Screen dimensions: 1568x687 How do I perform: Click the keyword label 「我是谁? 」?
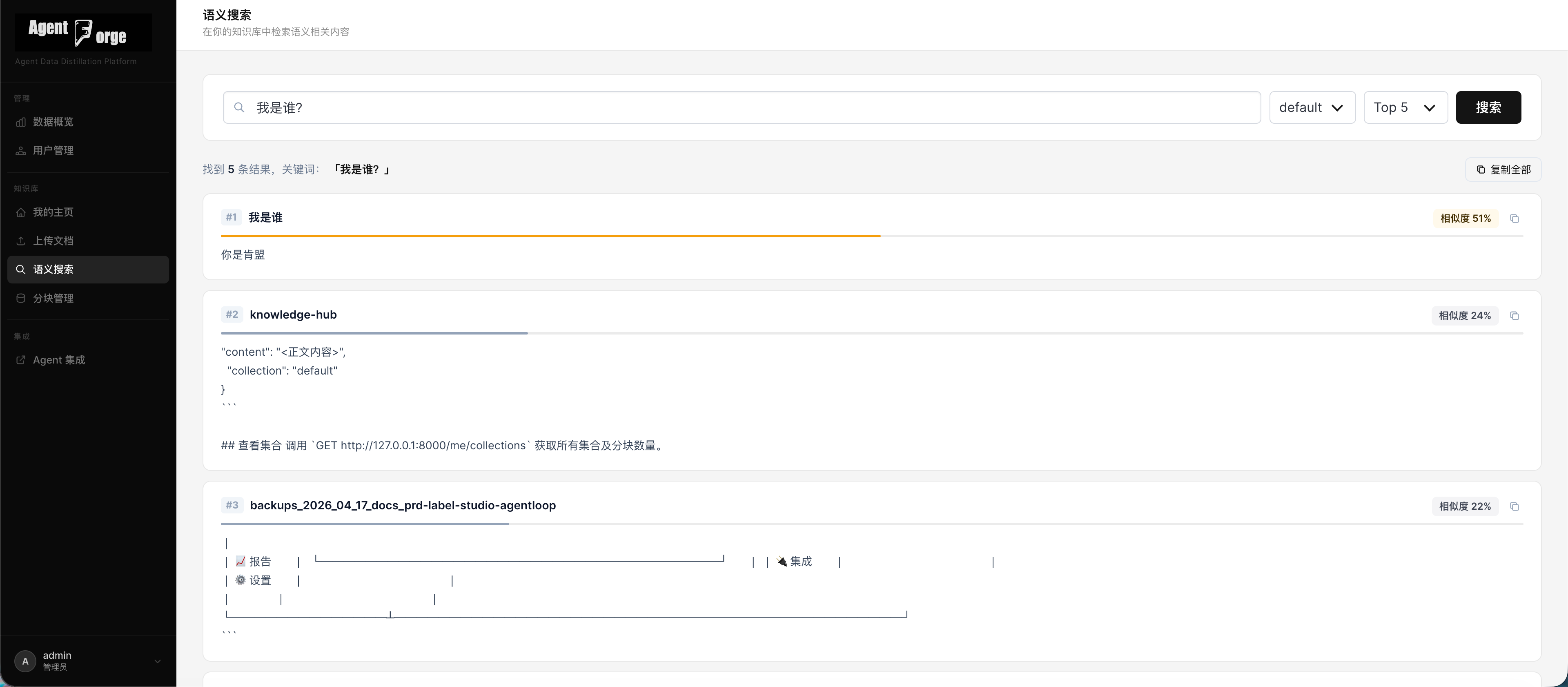coord(361,170)
